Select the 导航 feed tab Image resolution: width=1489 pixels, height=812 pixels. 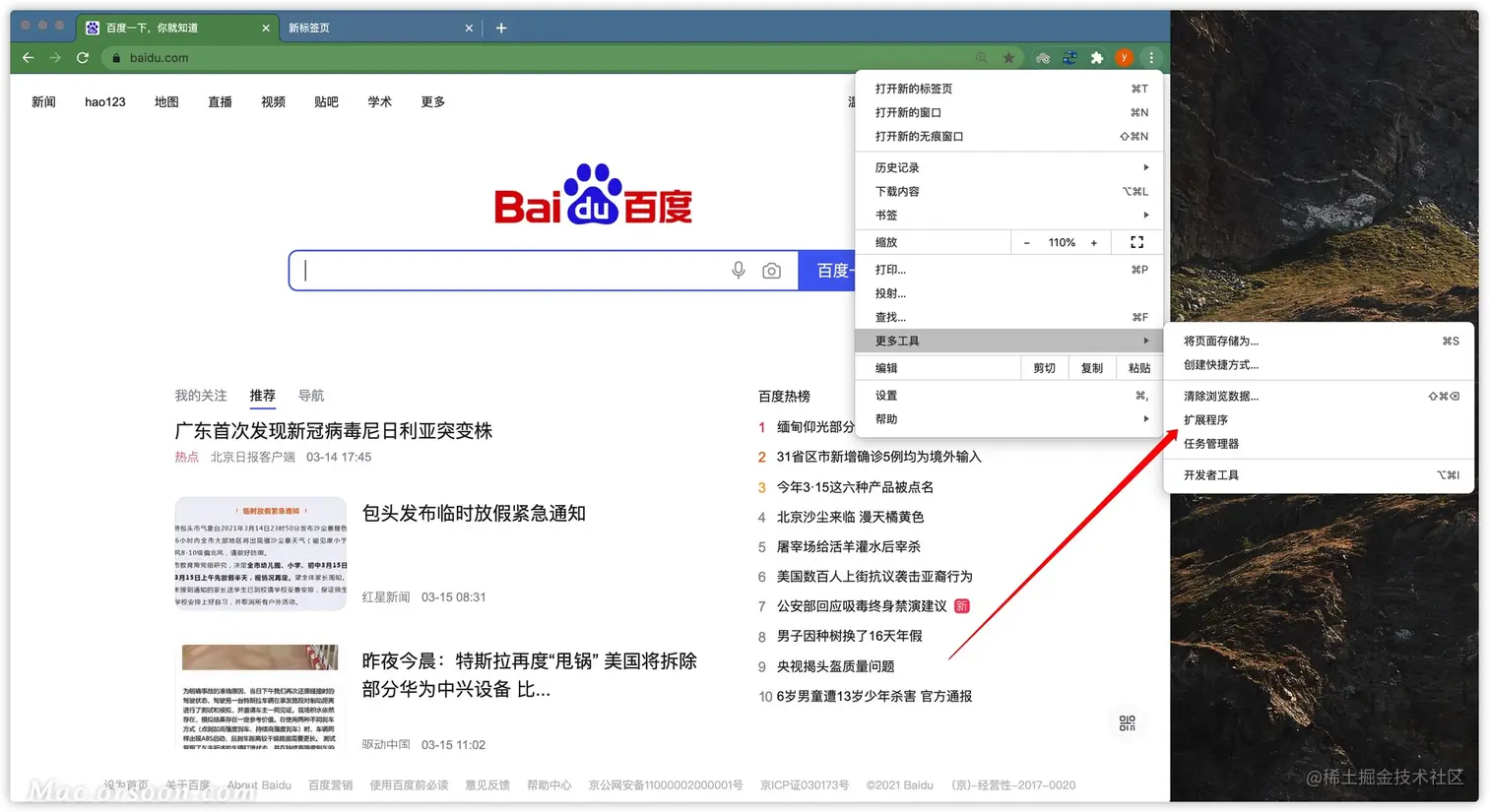[x=311, y=396]
